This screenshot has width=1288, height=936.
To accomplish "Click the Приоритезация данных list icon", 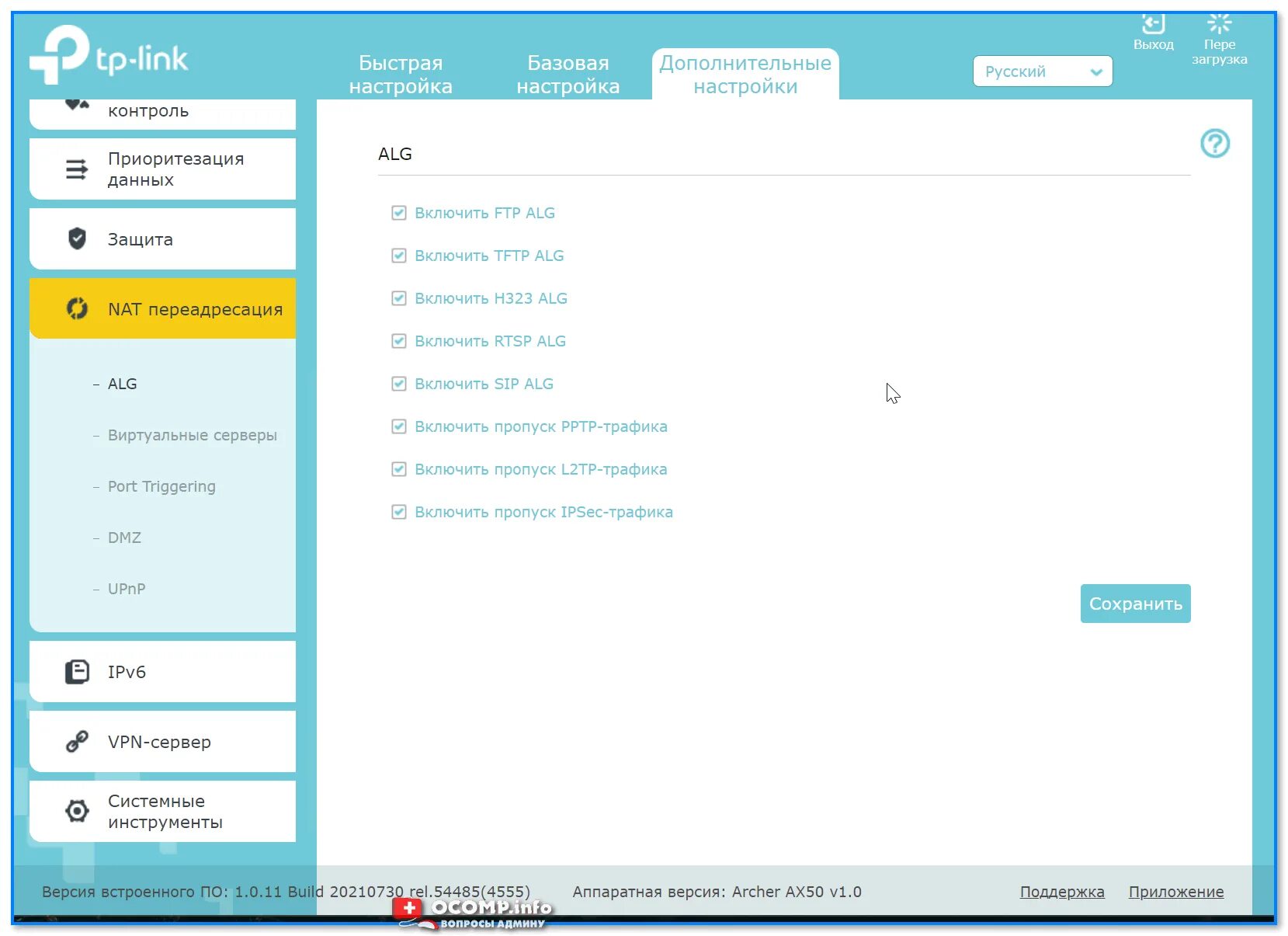I will [x=77, y=169].
